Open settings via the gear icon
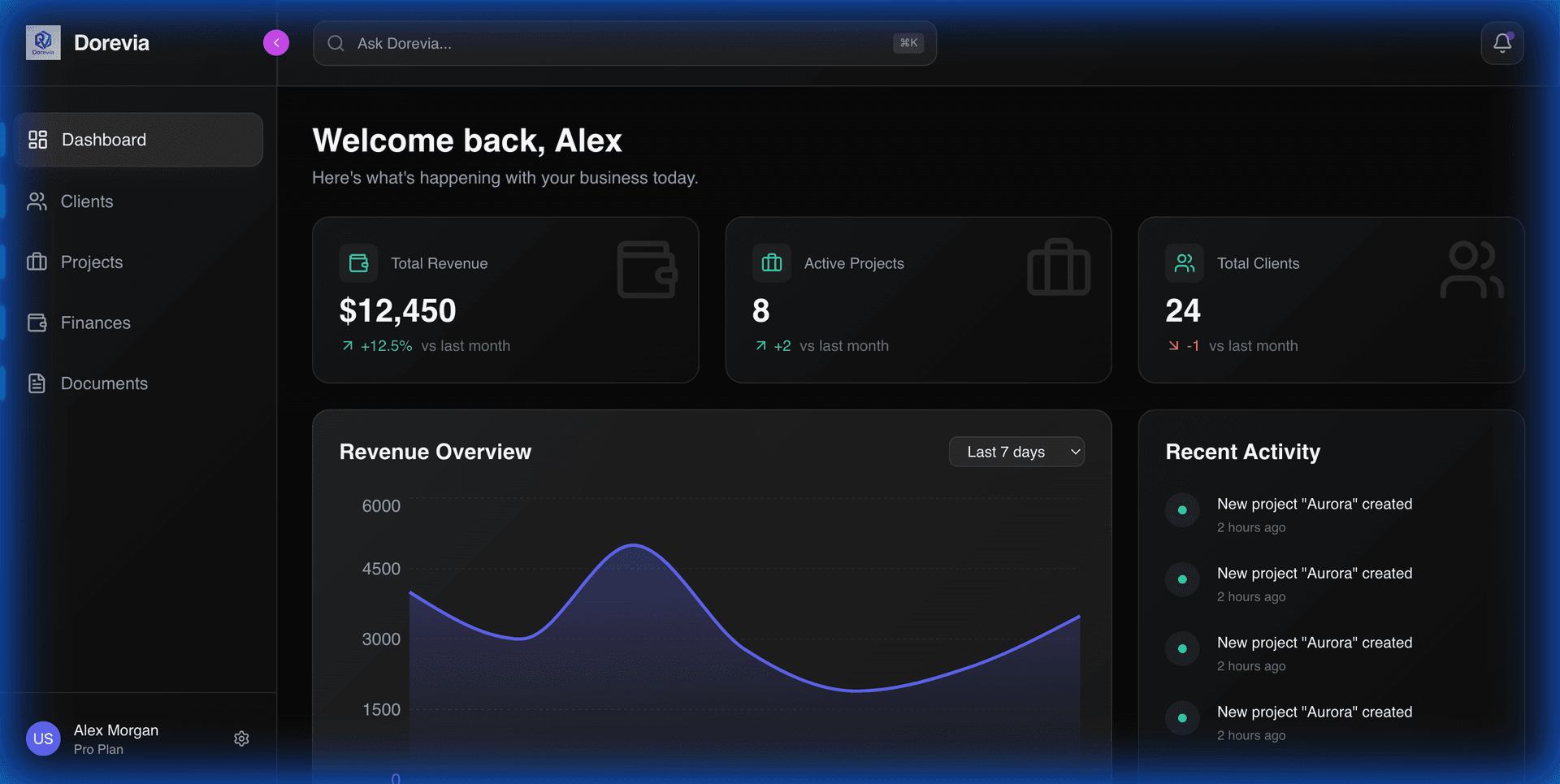The image size is (1560, 784). coord(241,739)
